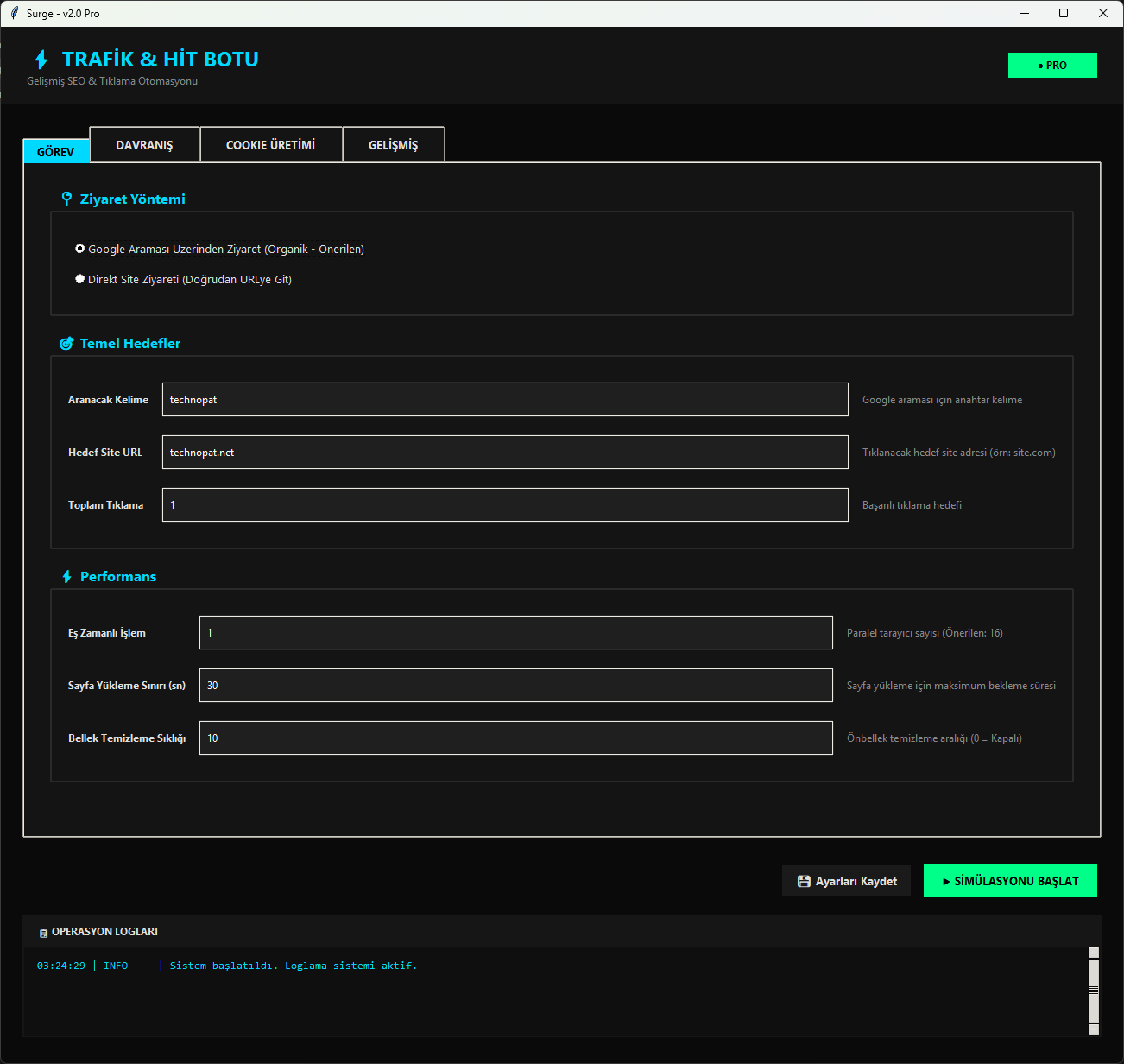Click the clipboard icon beside OPERASYON LOGLARI
This screenshot has width=1124, height=1064.
[43, 933]
